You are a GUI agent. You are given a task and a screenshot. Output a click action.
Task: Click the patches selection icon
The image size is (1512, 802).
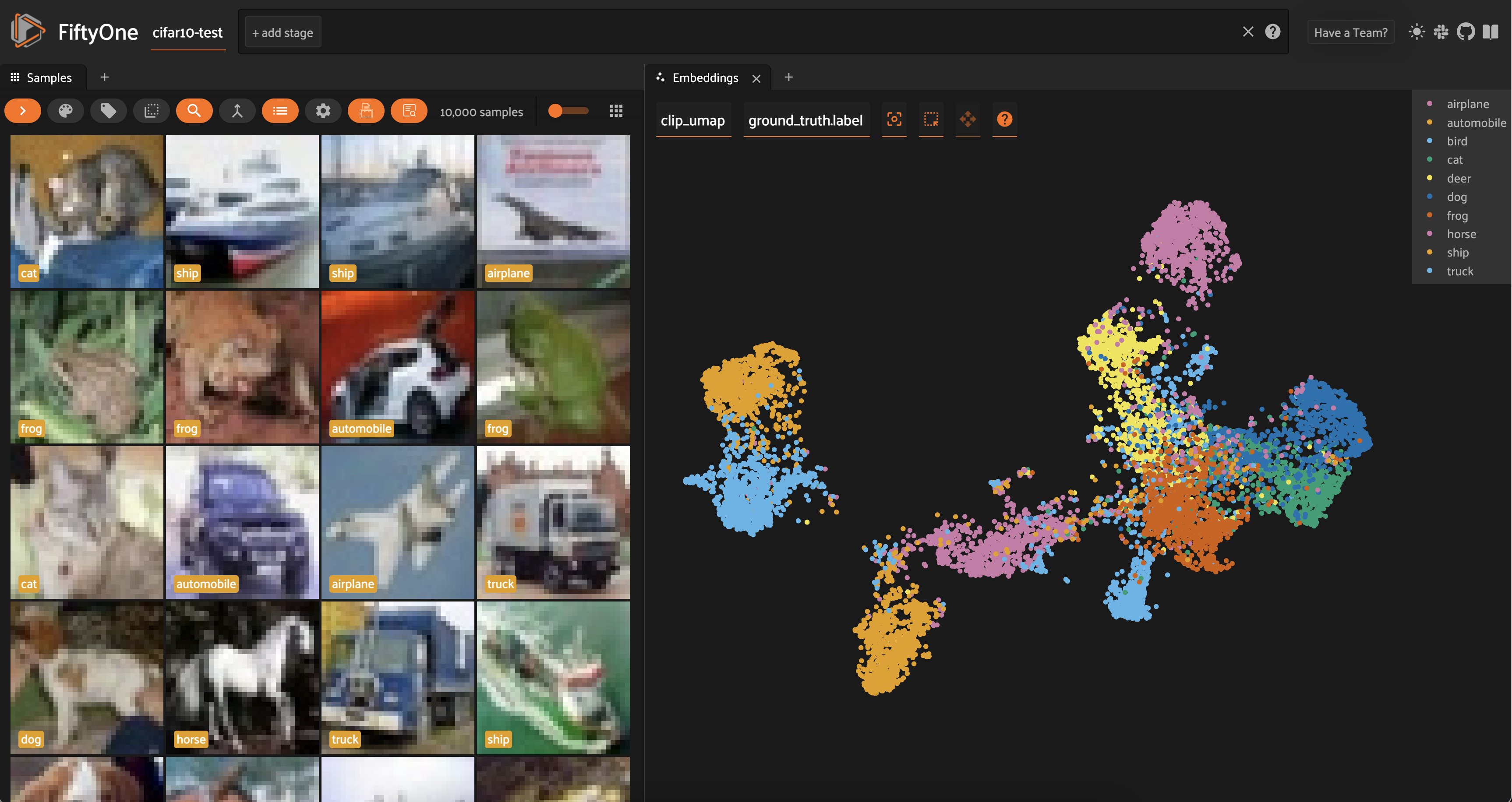click(152, 111)
